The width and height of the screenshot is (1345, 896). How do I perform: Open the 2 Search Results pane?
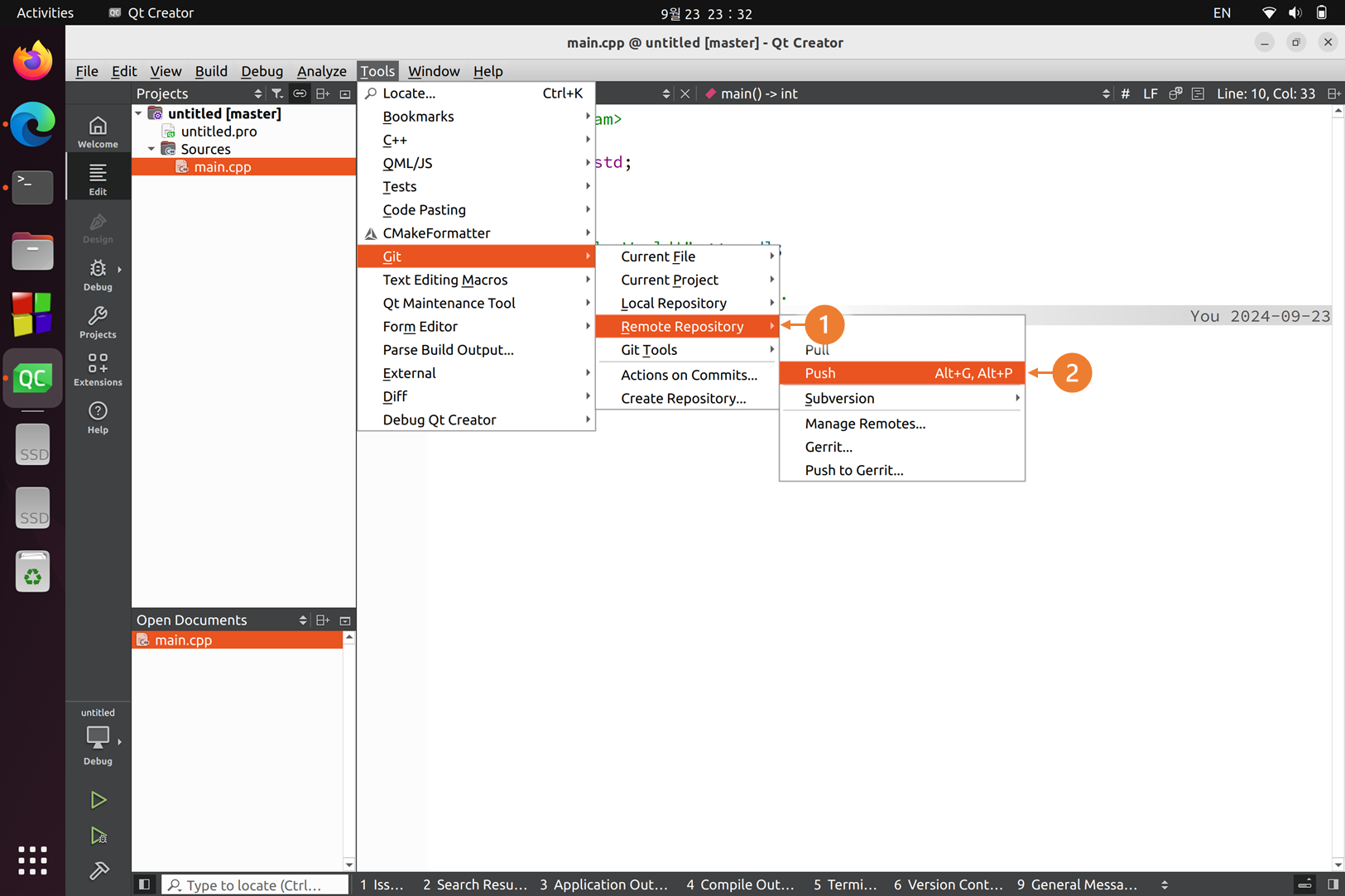click(x=474, y=884)
